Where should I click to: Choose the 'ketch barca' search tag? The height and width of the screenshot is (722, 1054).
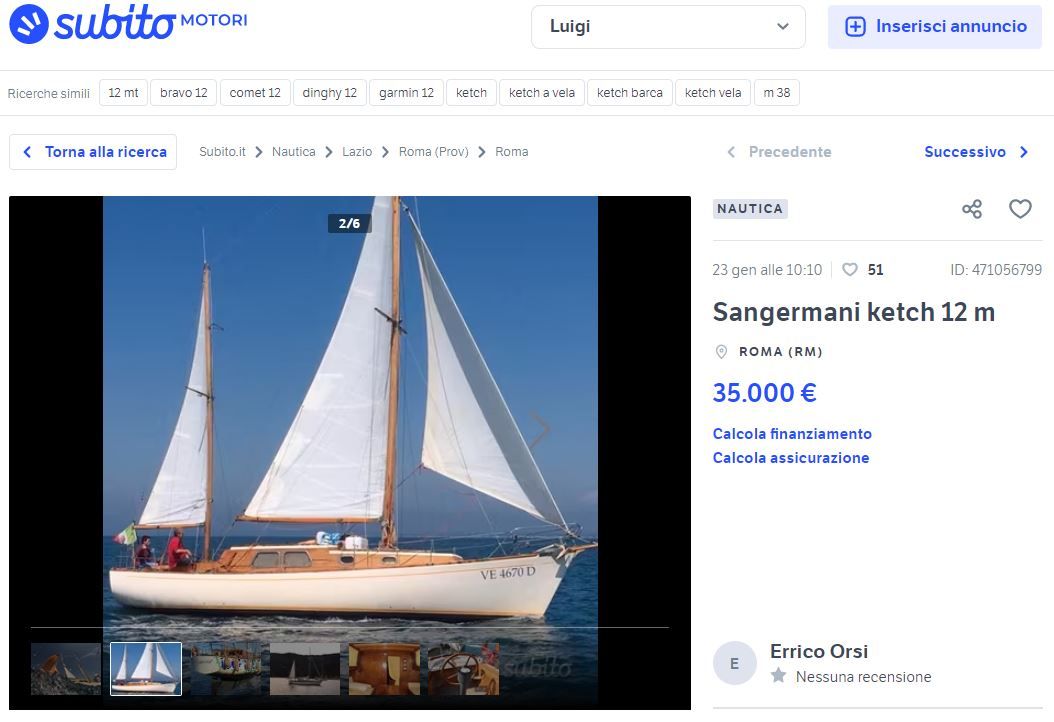point(630,93)
